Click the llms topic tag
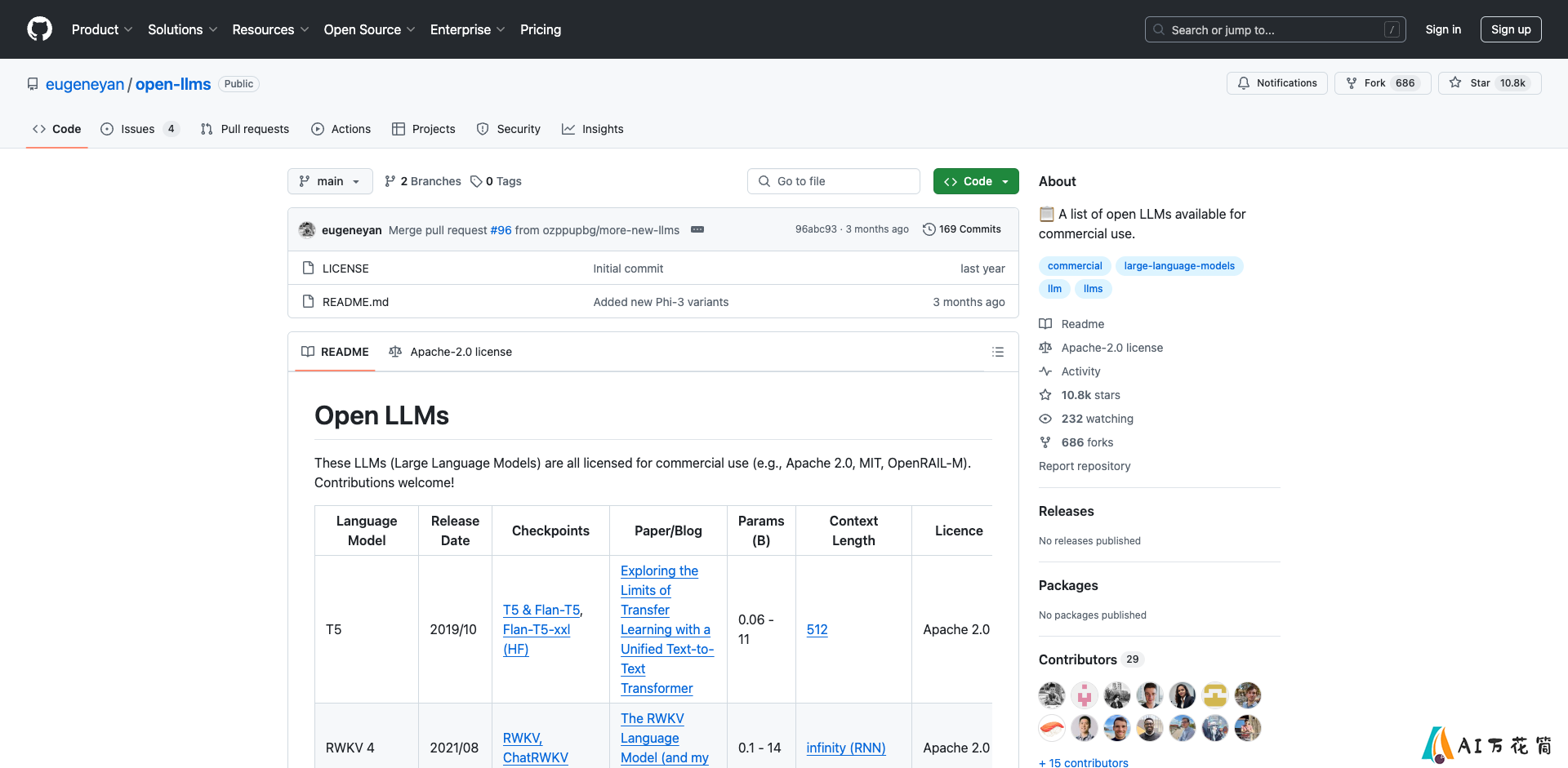This screenshot has width=1568, height=768. (1093, 289)
